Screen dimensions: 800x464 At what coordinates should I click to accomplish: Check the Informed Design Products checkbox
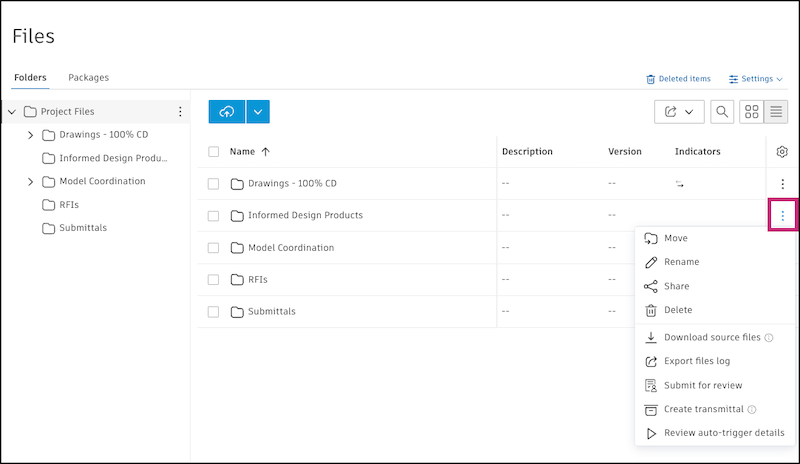coord(213,215)
